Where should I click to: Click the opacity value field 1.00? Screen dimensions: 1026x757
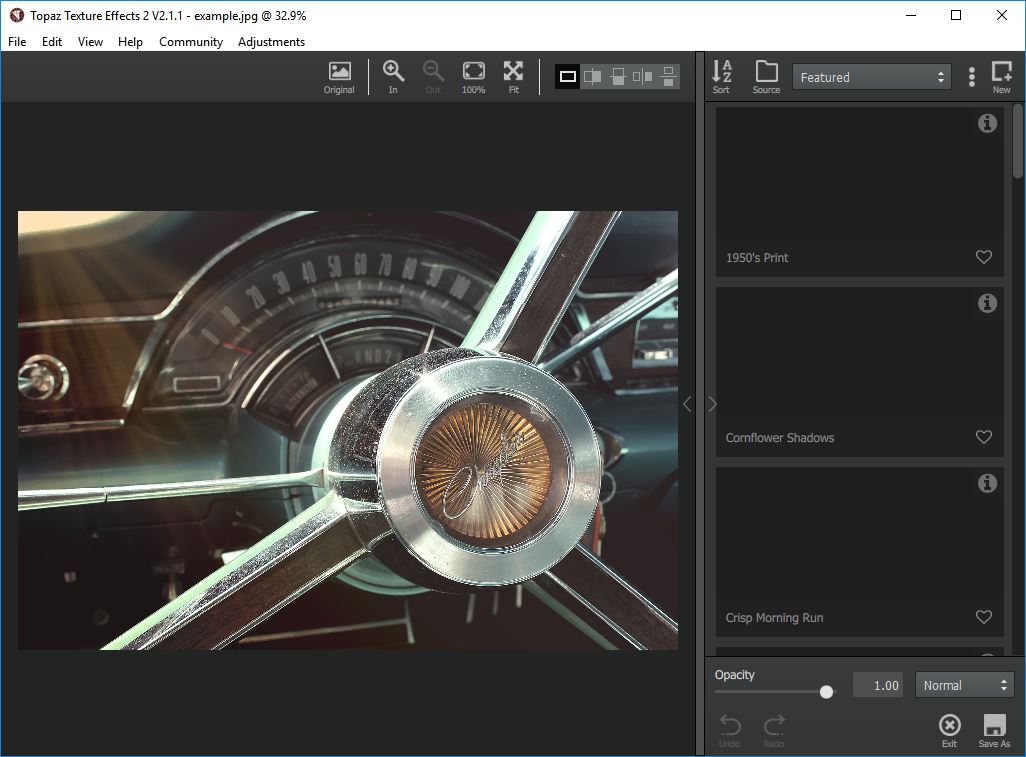[x=877, y=685]
